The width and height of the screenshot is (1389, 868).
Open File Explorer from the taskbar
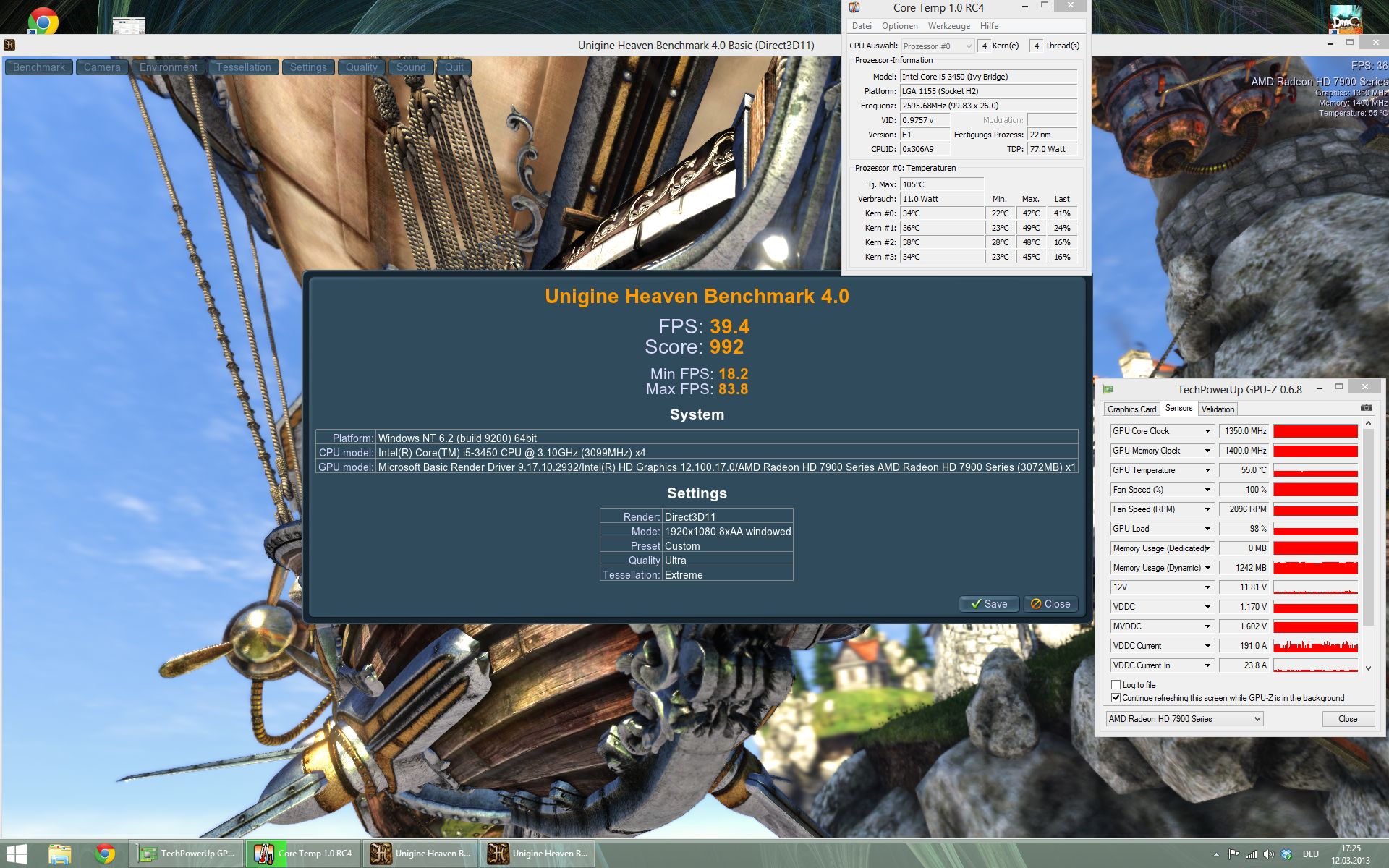click(x=60, y=854)
